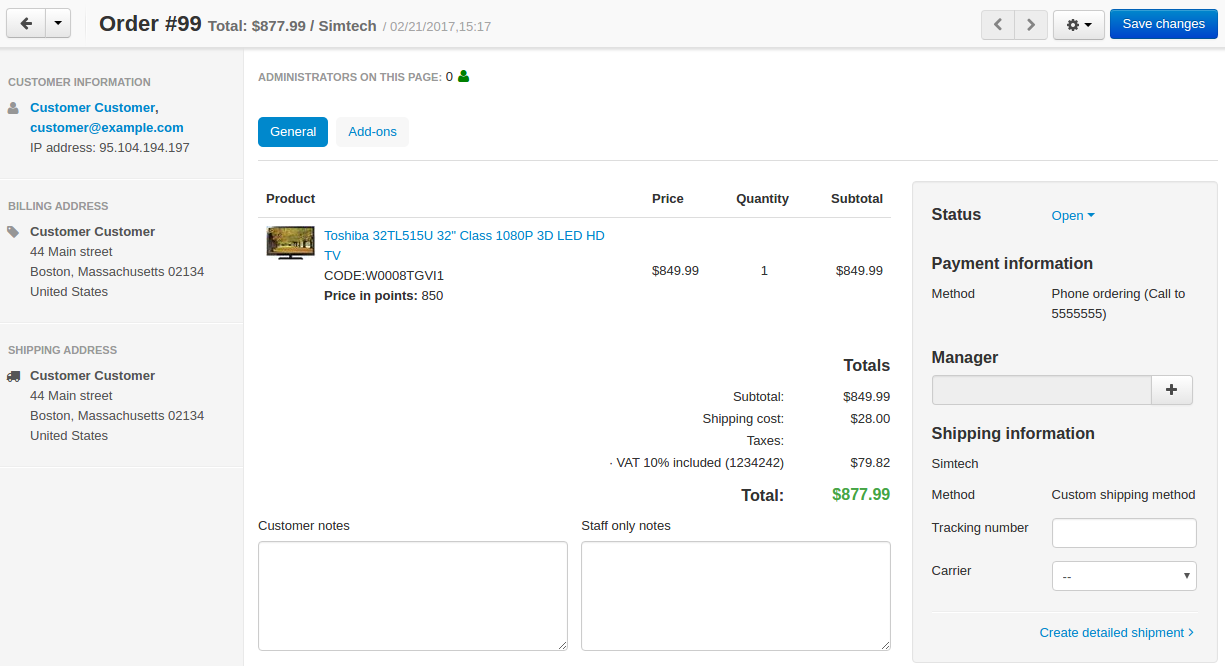Focus the Tracking number field
The height and width of the screenshot is (666, 1225).
click(x=1124, y=533)
